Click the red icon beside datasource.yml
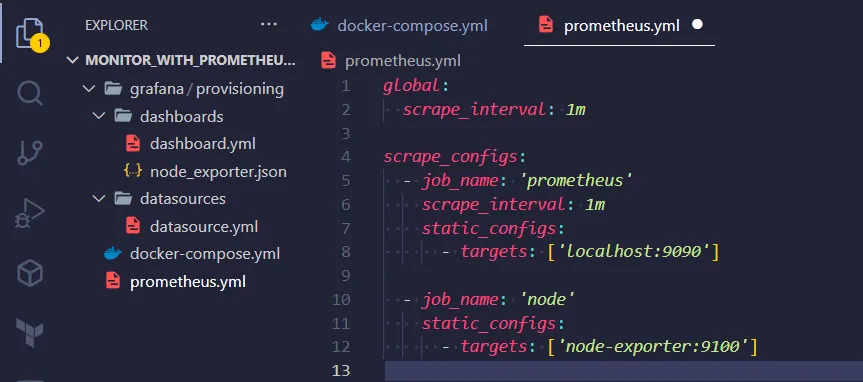 [x=133, y=226]
